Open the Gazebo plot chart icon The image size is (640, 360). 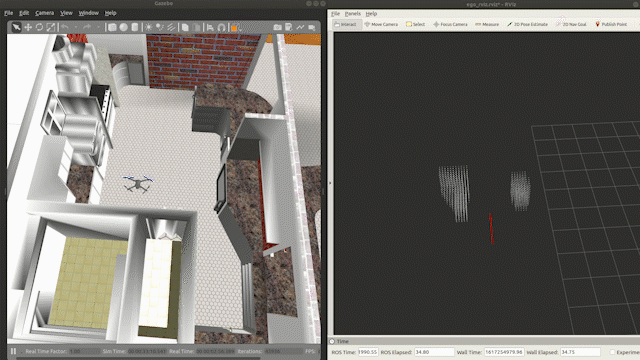(300, 27)
